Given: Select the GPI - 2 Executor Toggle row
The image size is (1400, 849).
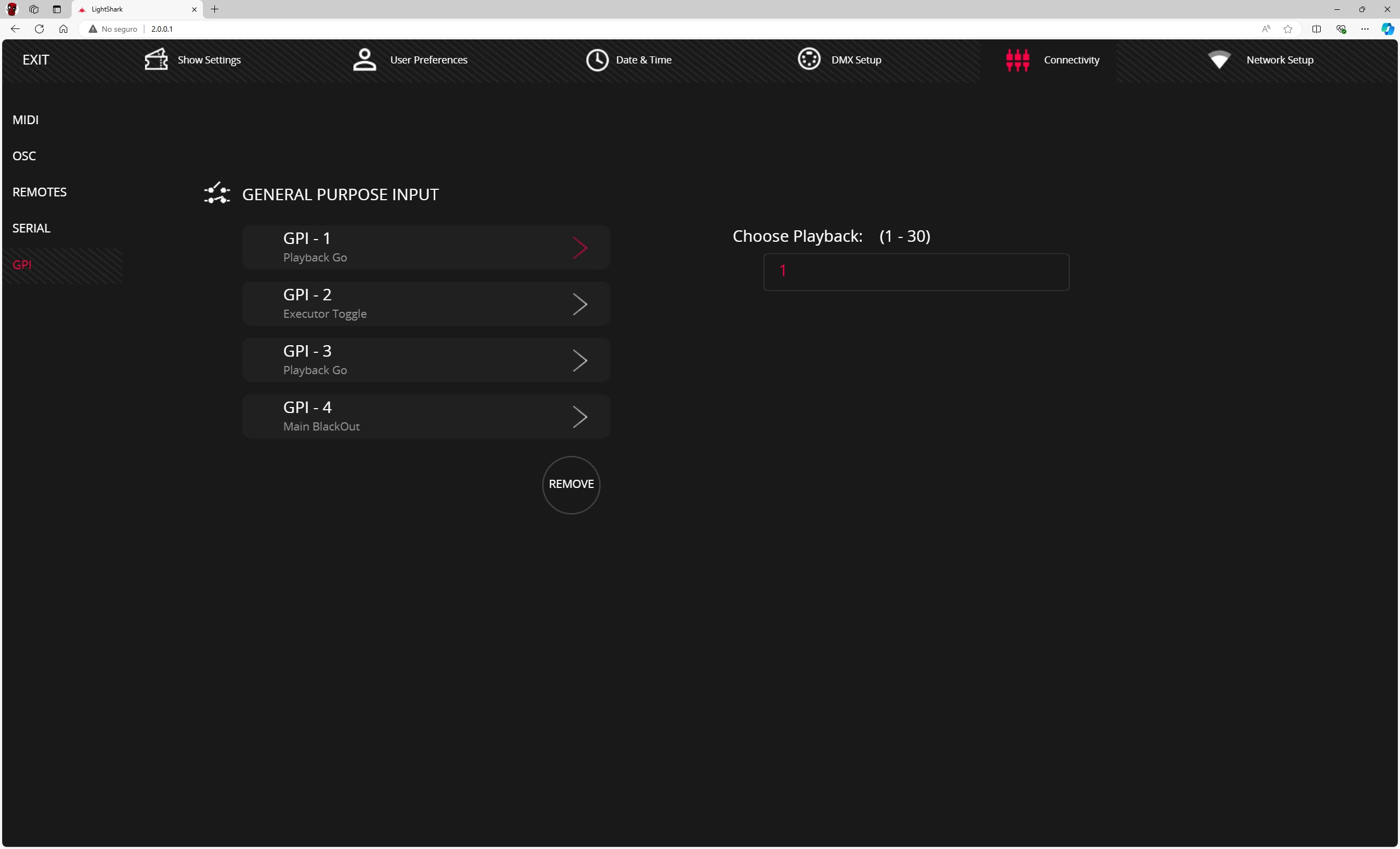Looking at the screenshot, I should click(425, 304).
